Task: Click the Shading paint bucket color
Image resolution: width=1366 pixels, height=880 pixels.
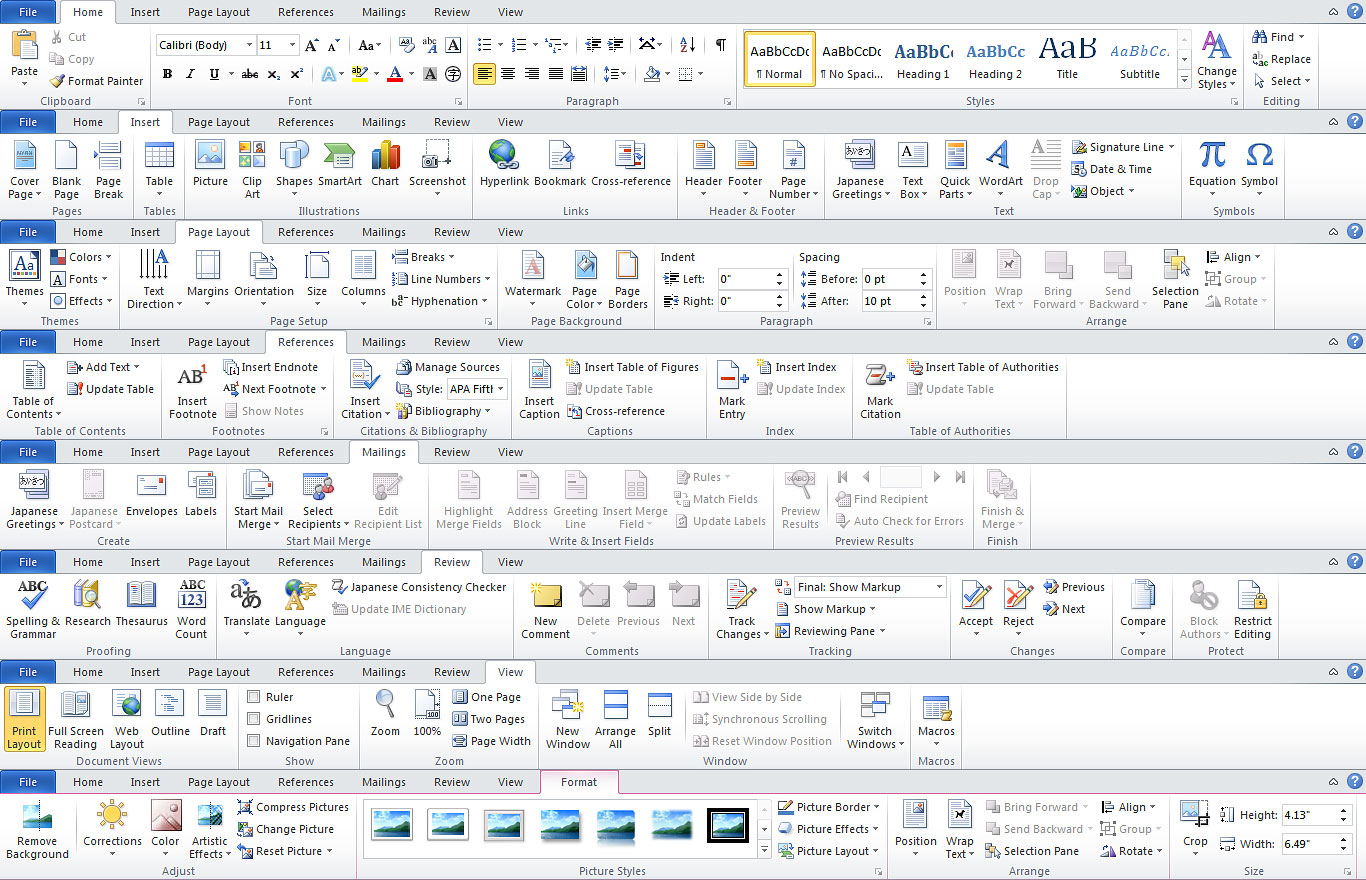Action: pyautogui.click(x=652, y=74)
